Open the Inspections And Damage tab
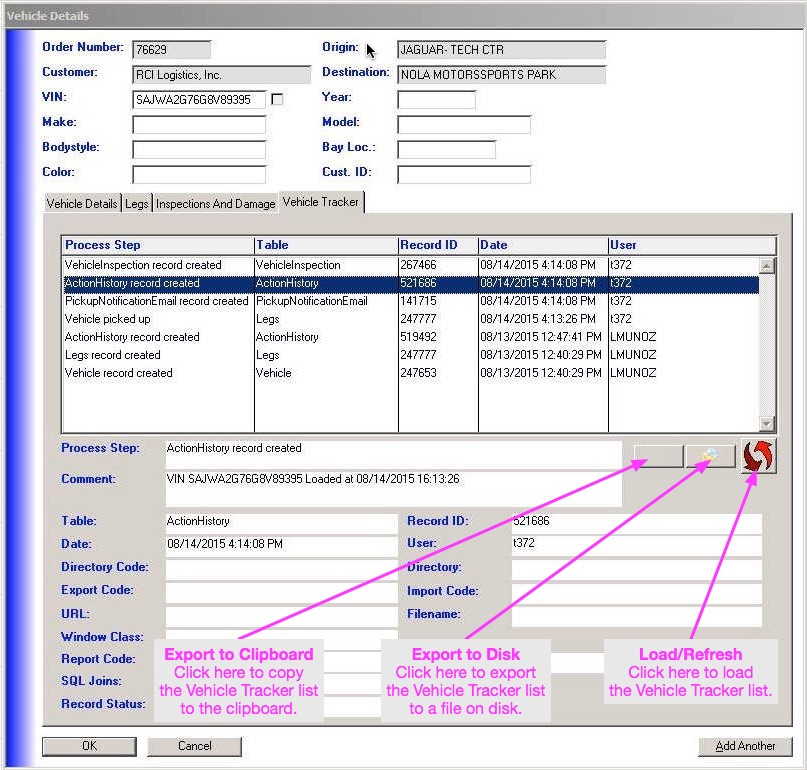 (216, 204)
